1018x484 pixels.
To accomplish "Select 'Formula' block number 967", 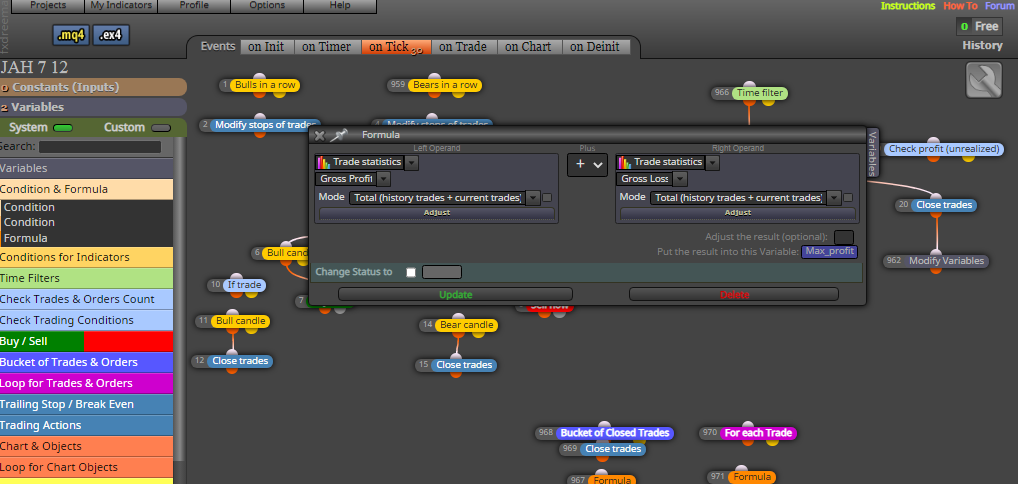I will [x=612, y=480].
